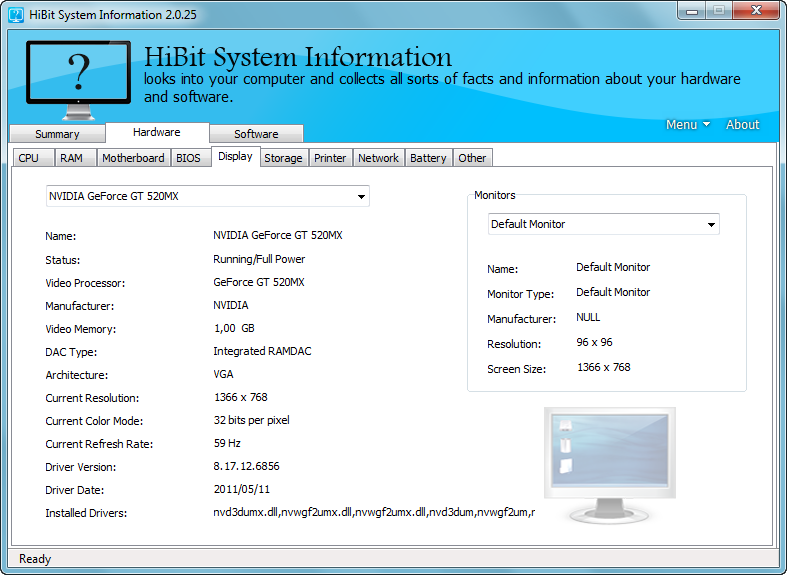Image resolution: width=787 pixels, height=575 pixels.
Task: Open the Battery tab
Action: click(x=428, y=158)
